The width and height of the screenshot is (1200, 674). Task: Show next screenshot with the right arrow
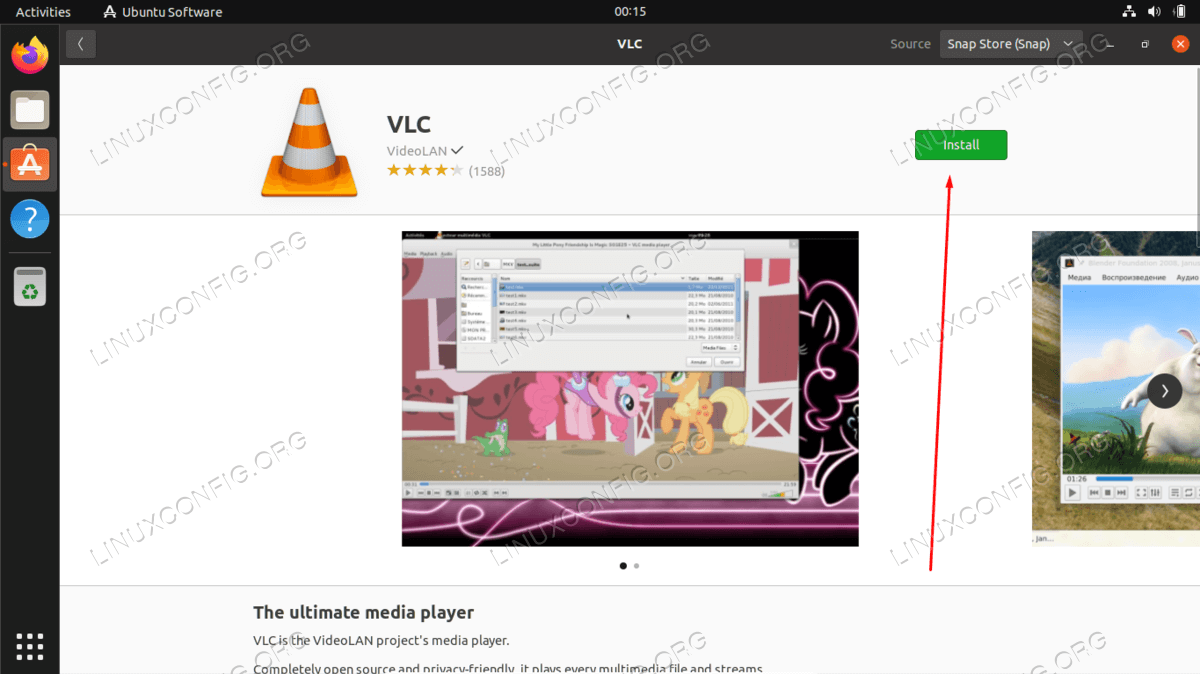[1165, 390]
